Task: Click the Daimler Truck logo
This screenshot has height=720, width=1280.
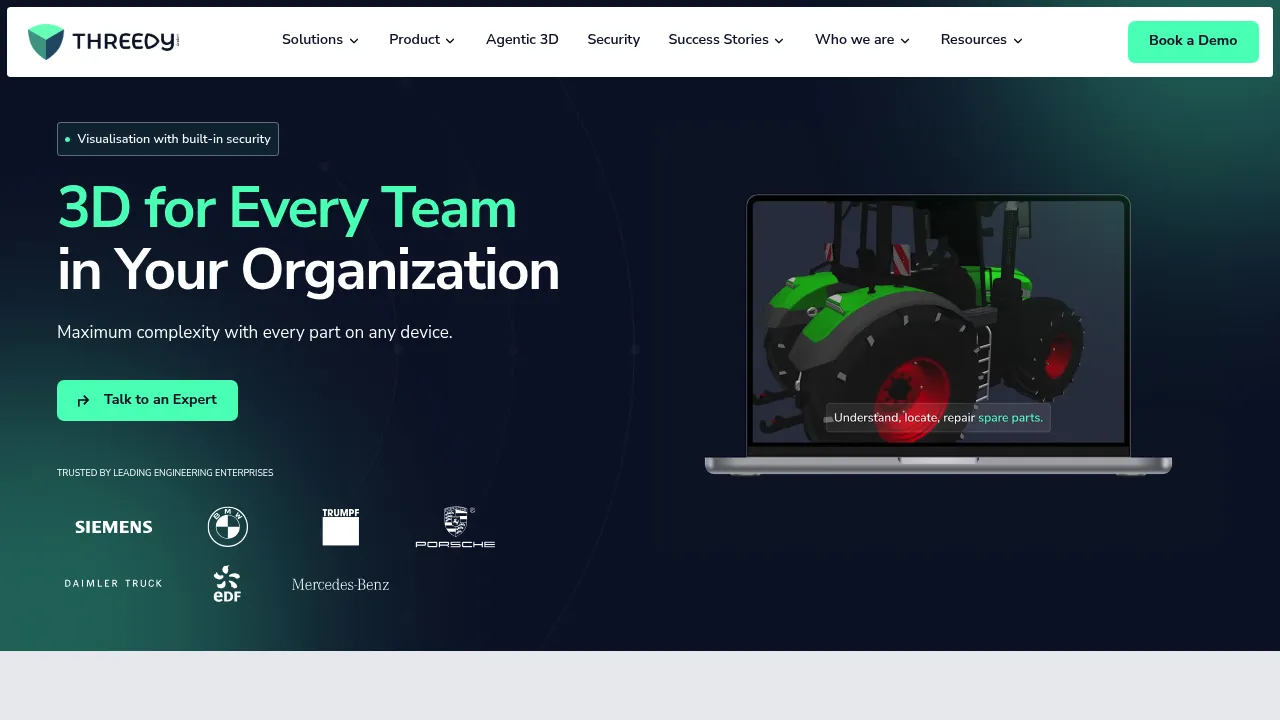Action: 113,583
